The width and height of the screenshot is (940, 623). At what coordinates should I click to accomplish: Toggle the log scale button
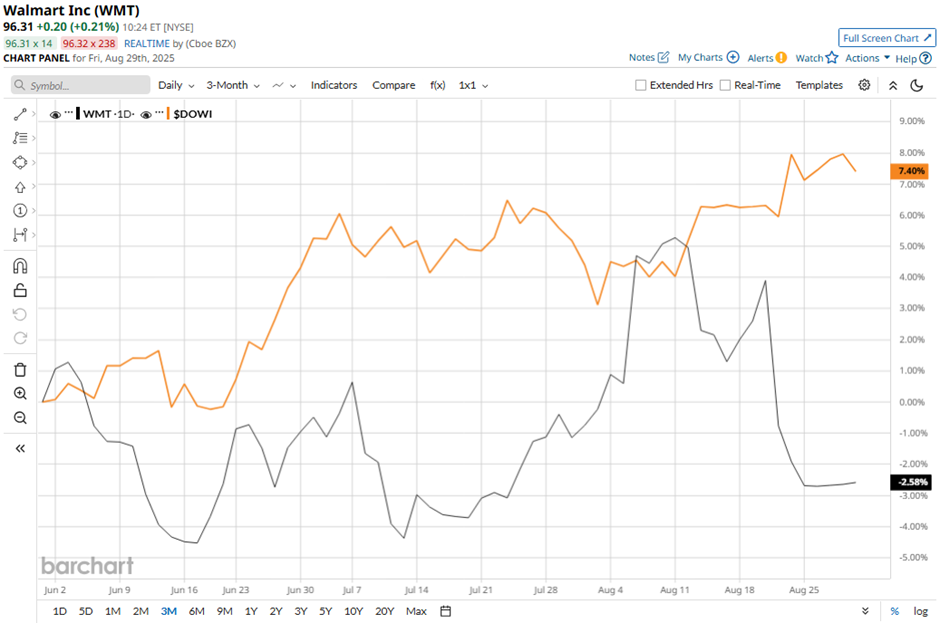[920, 611]
